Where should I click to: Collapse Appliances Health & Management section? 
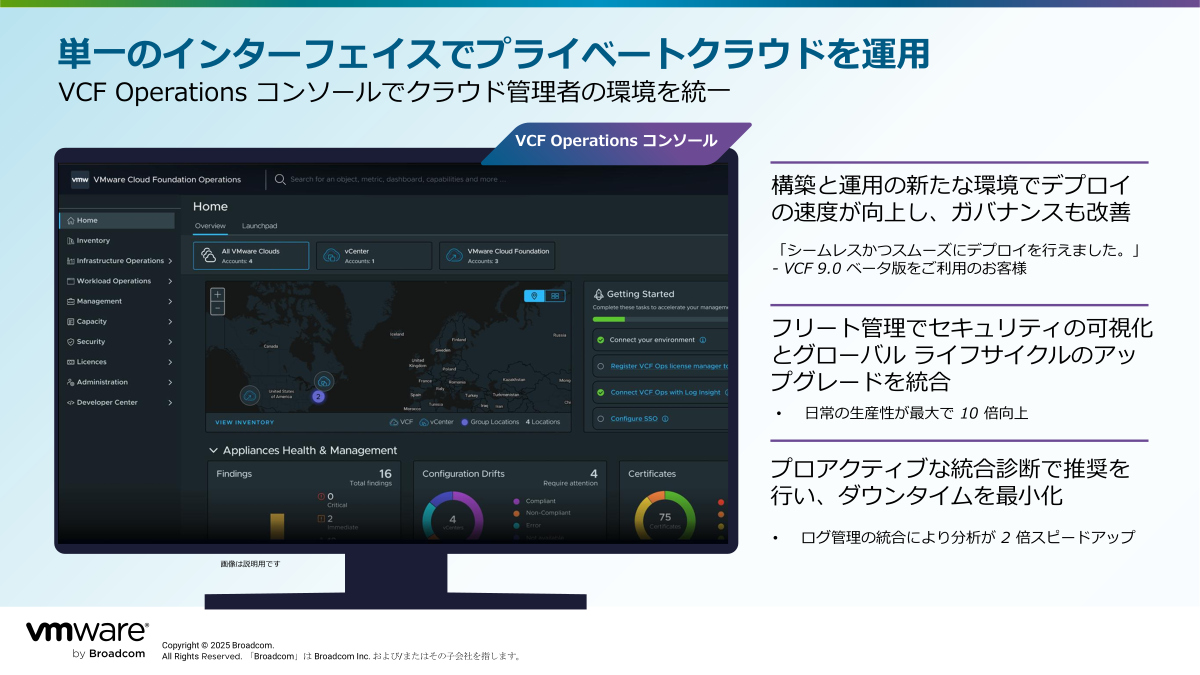pos(213,451)
